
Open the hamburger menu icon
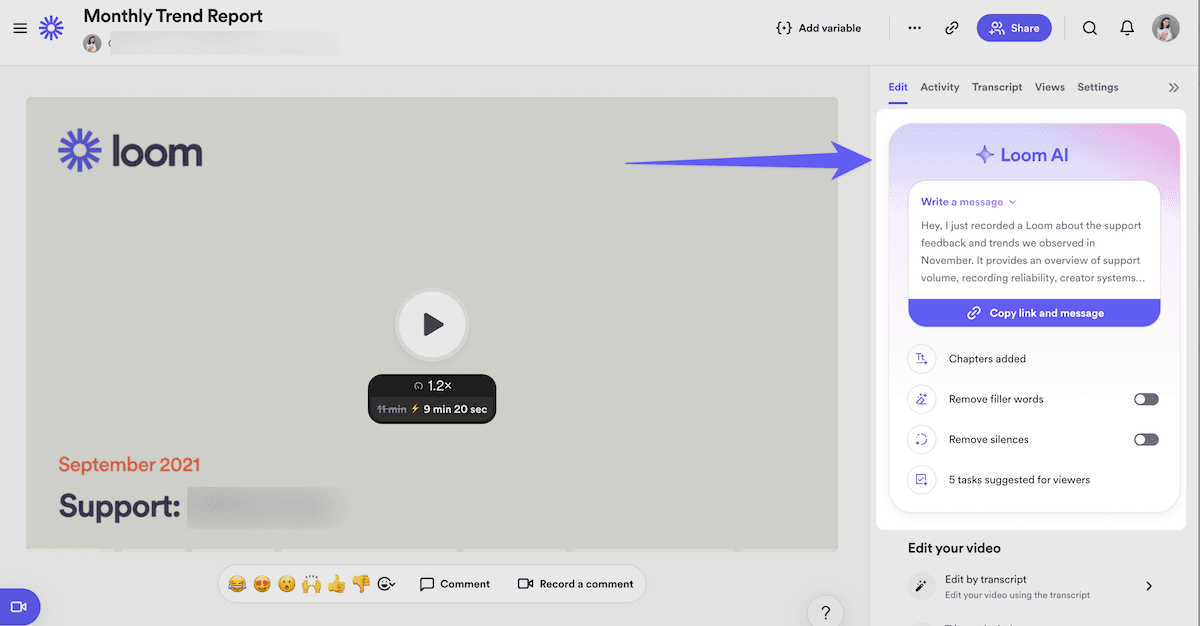pos(20,28)
